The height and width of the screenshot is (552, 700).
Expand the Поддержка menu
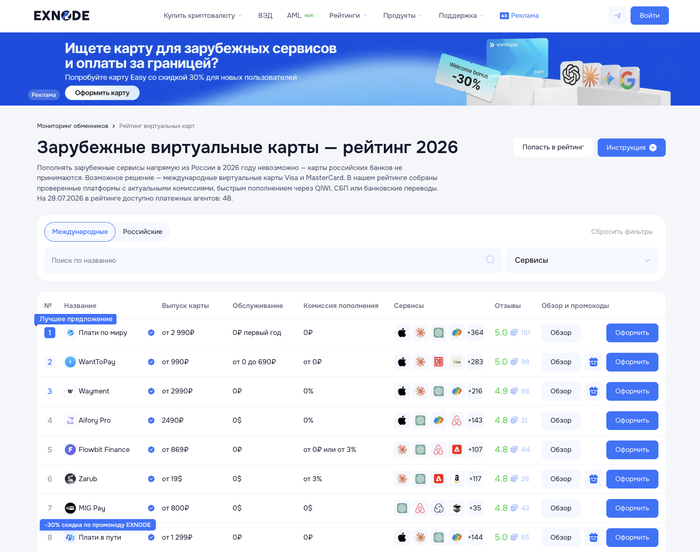tap(461, 16)
